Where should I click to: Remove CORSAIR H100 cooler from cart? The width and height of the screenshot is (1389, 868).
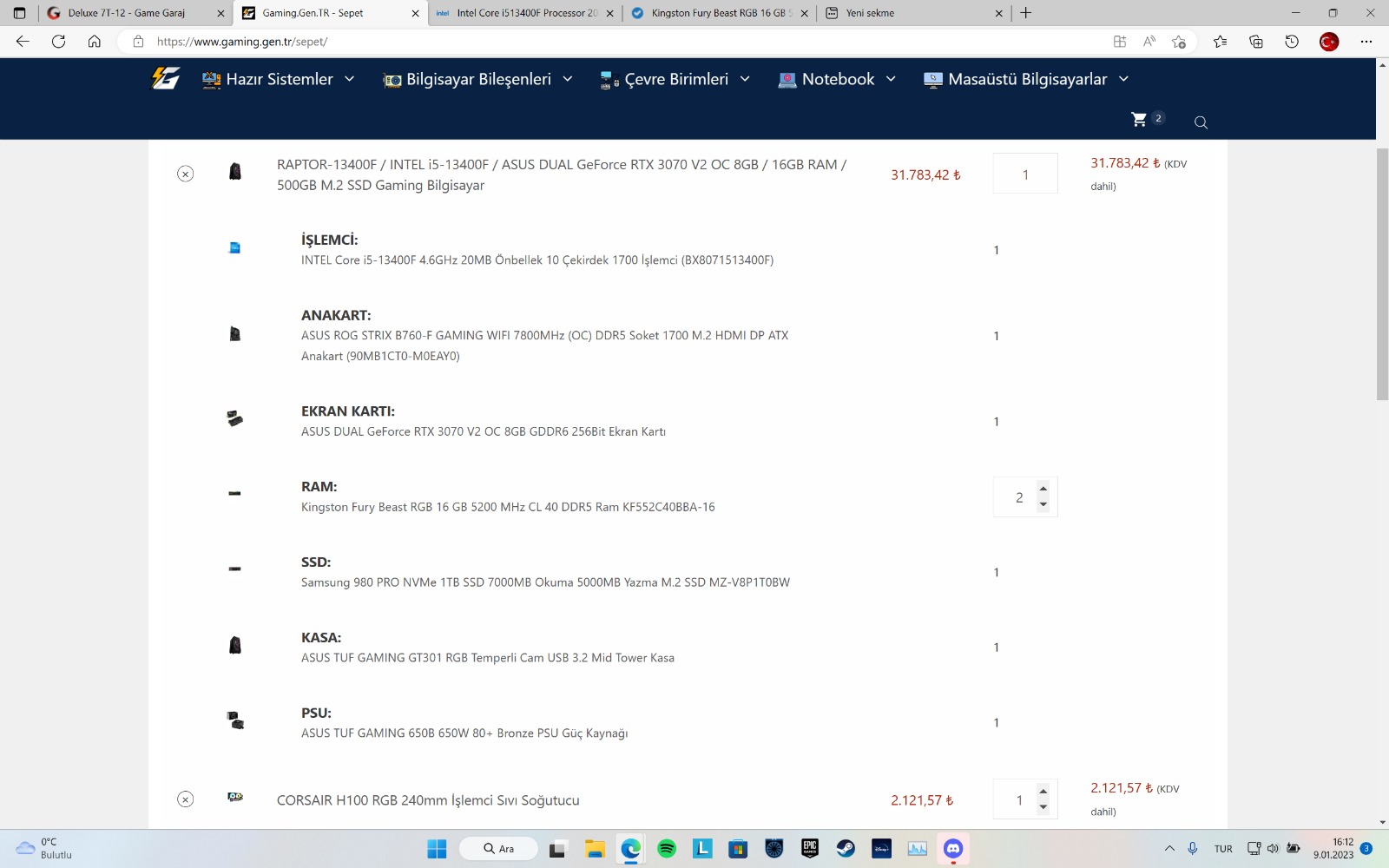185,799
